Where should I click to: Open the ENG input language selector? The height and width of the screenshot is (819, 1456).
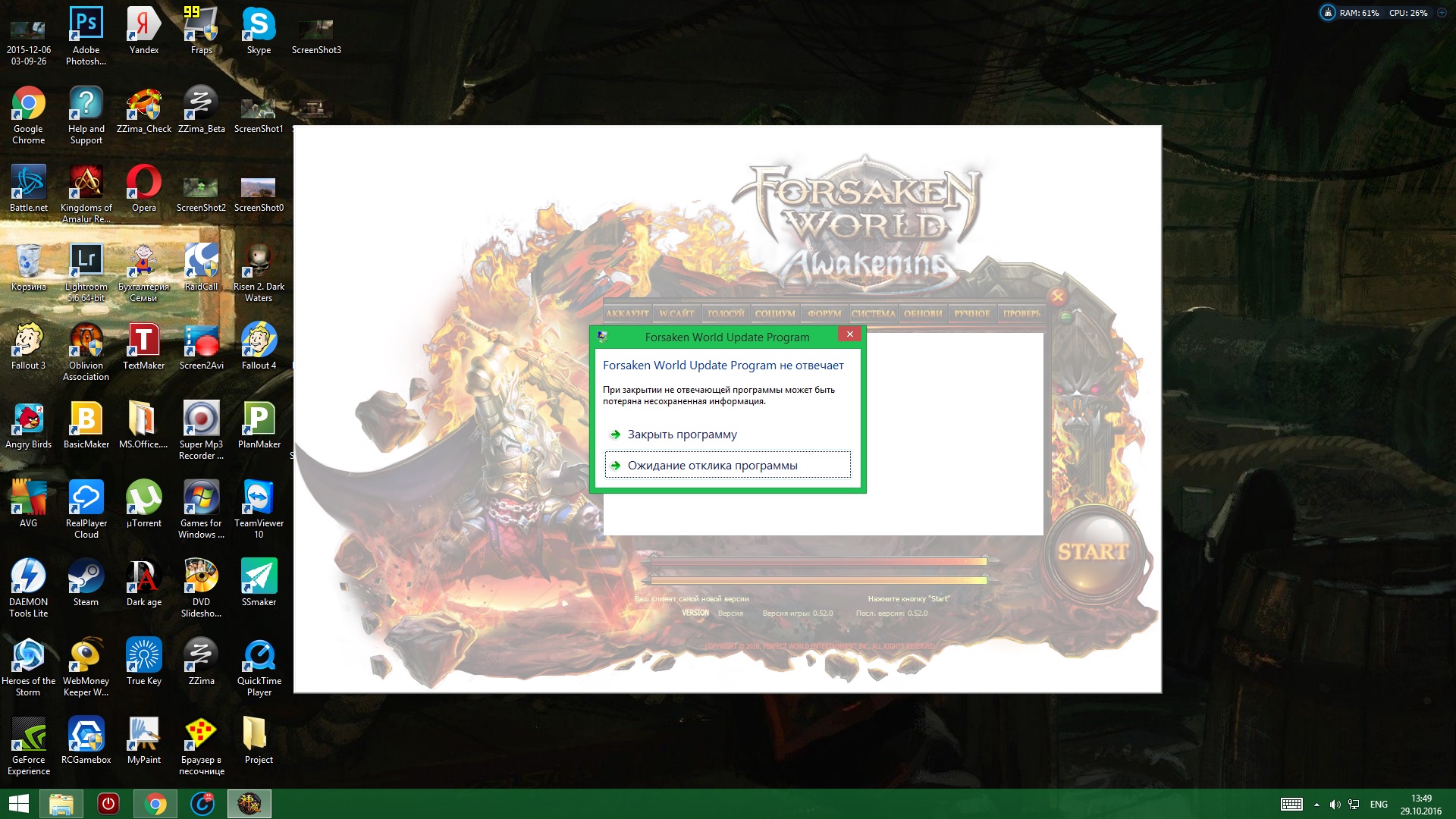click(1379, 805)
